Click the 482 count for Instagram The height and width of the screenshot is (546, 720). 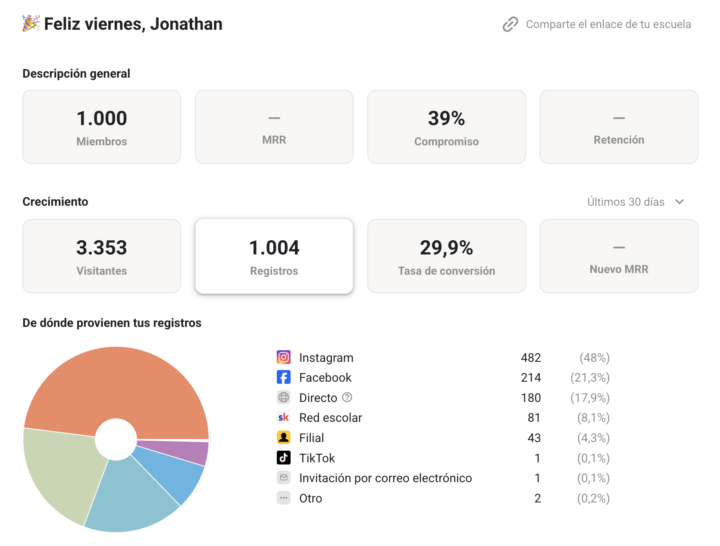(x=530, y=358)
